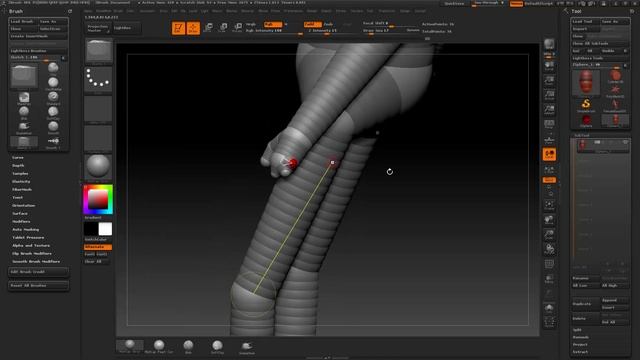Image resolution: width=640 pixels, height=360 pixels.
Task: Select the SnakeHook icon in the bottom shelf
Action: [x=247, y=347]
